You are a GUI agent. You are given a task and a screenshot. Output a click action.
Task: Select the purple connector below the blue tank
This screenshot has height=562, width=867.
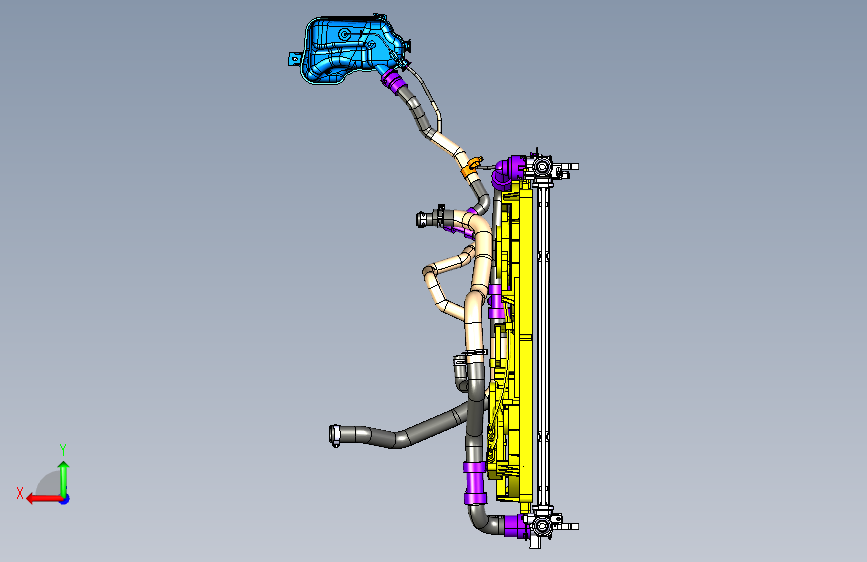[x=393, y=81]
